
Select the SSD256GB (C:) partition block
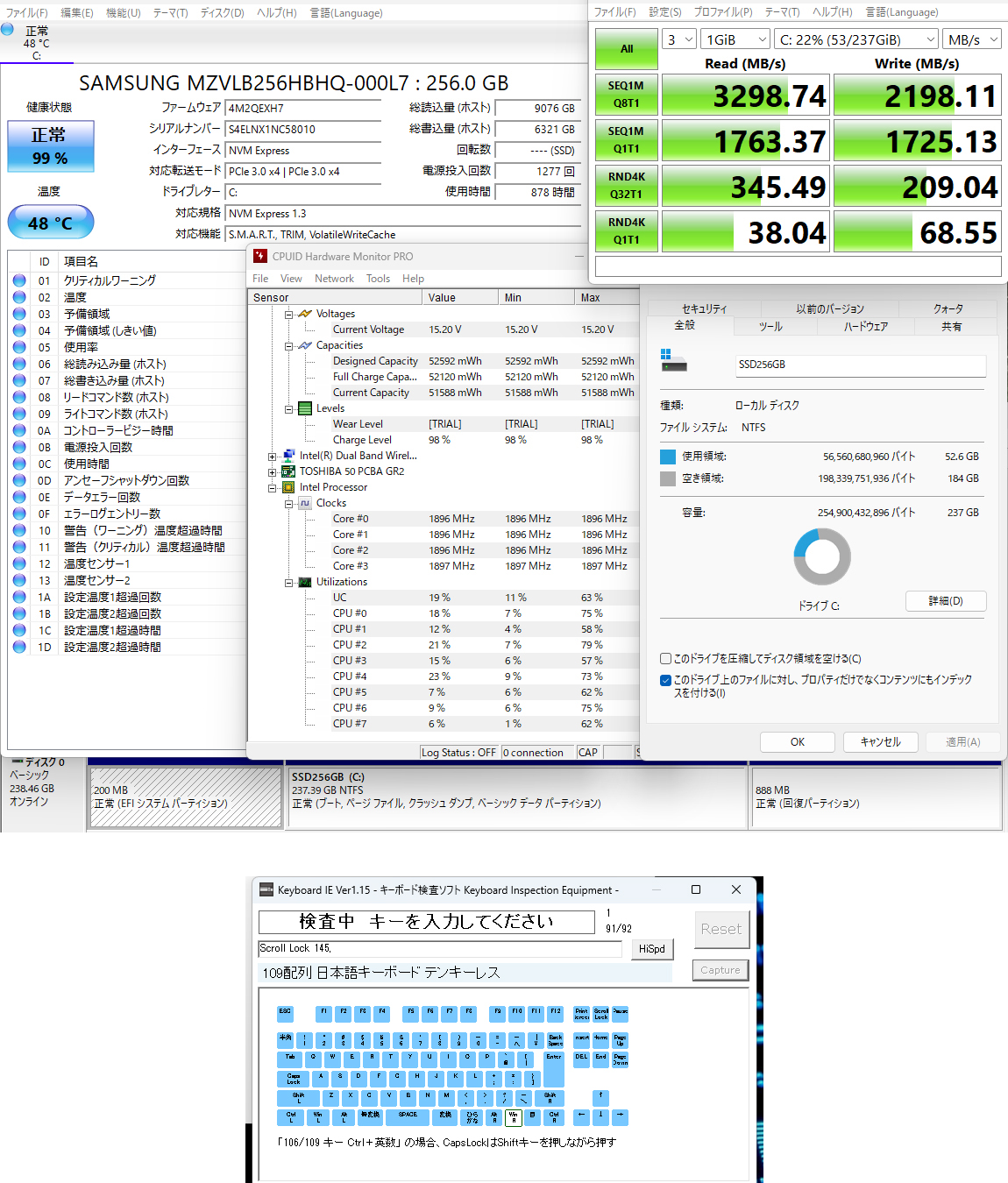(517, 797)
